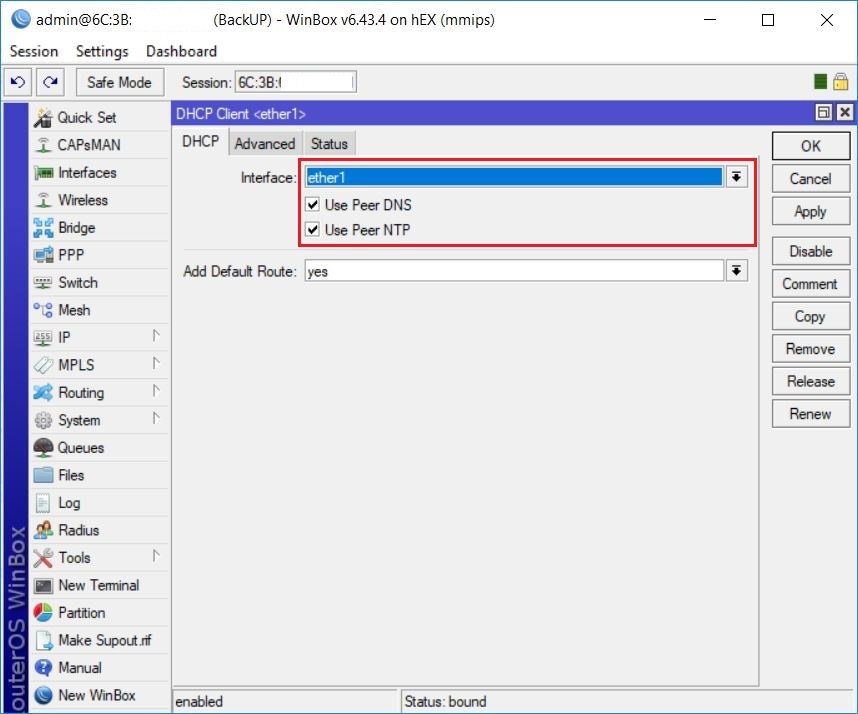Open the Settings menu

coord(102,51)
